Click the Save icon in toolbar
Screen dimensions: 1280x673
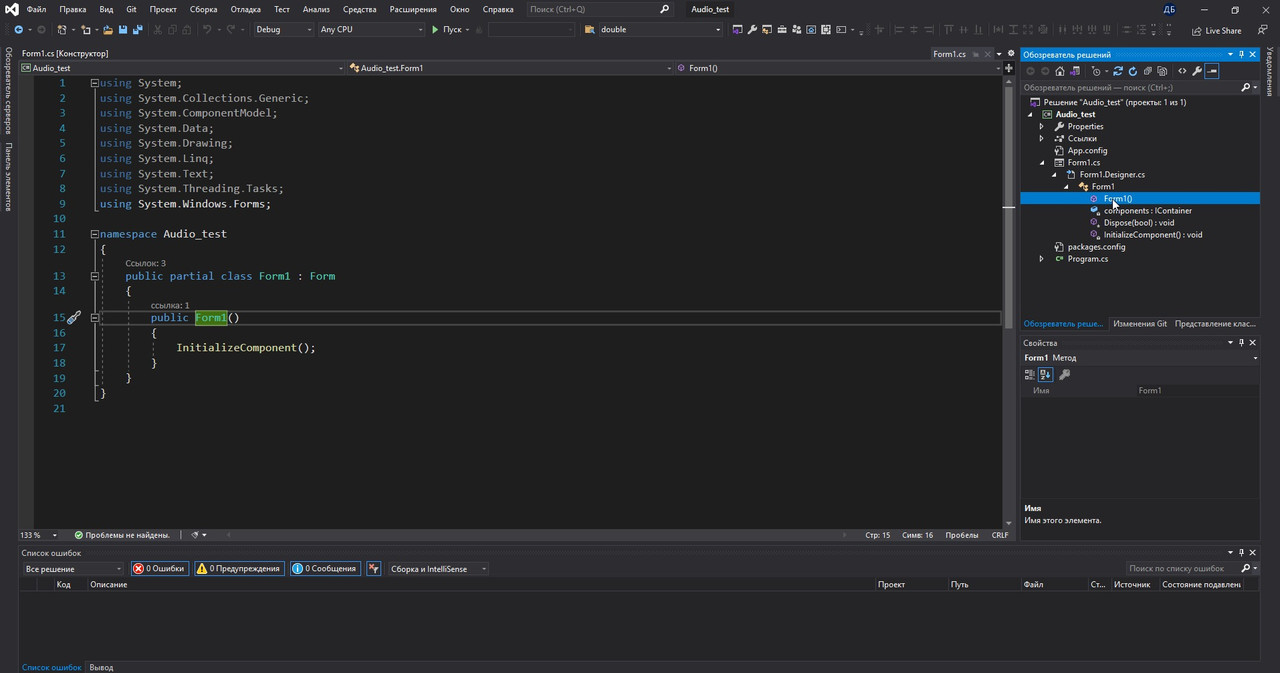(122, 29)
